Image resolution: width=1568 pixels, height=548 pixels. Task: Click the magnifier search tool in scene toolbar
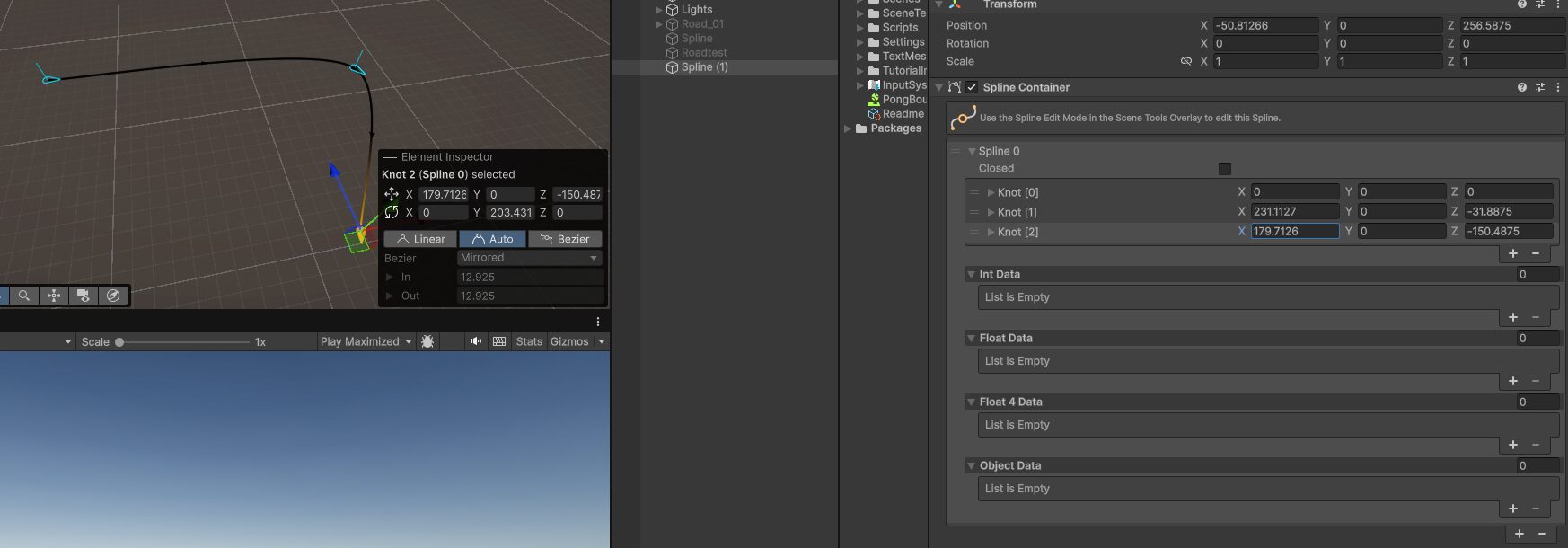[x=24, y=296]
